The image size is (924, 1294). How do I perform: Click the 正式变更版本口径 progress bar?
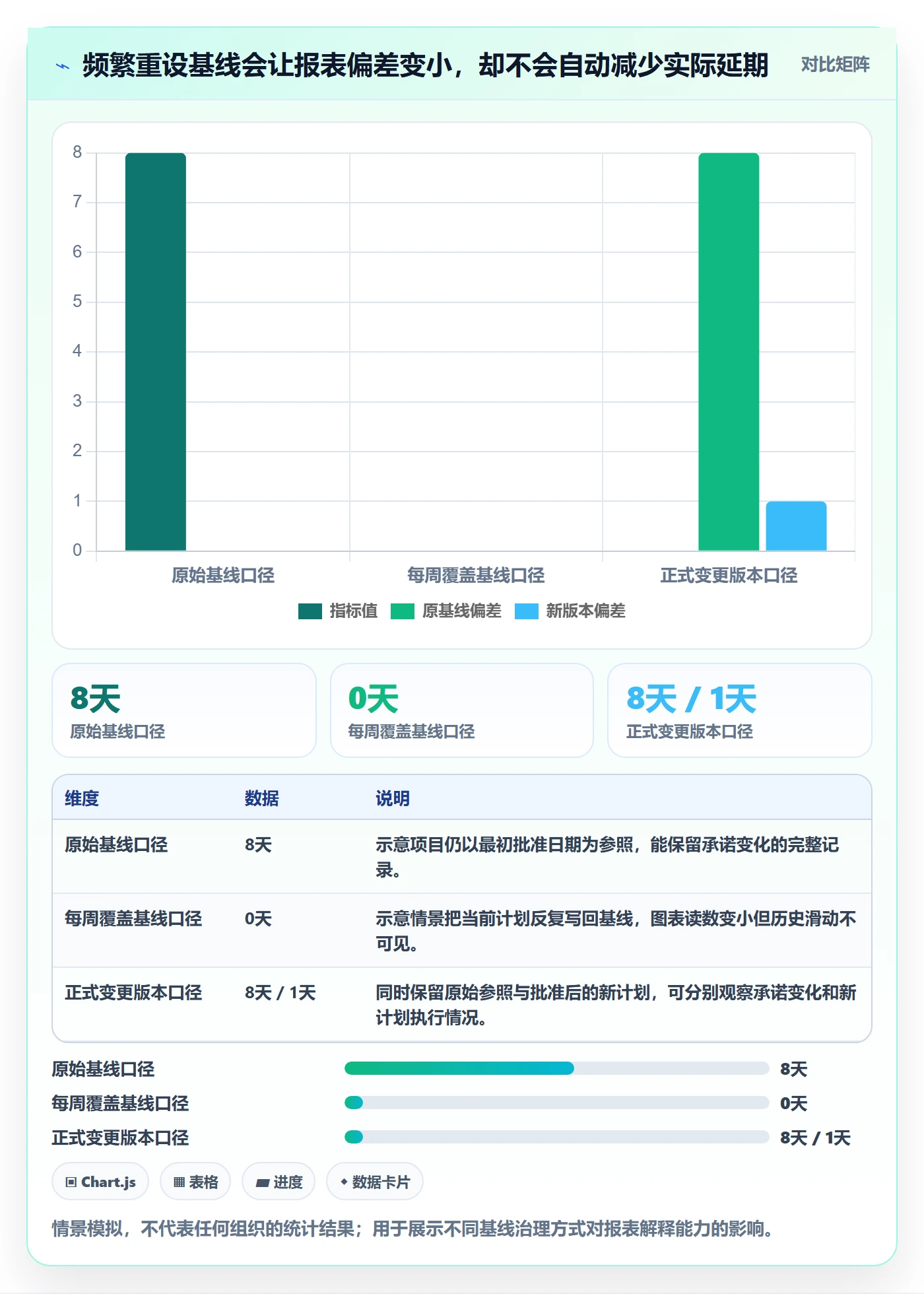tap(556, 1137)
